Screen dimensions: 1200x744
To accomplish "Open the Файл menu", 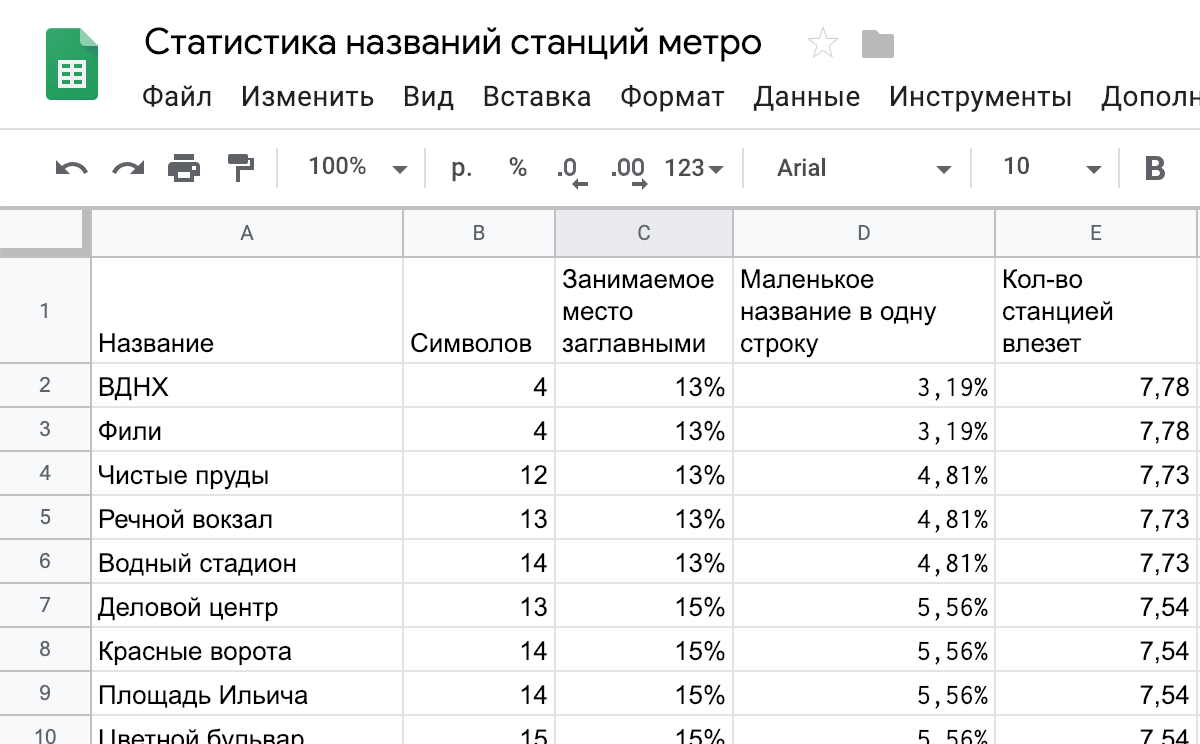I will pos(177,97).
